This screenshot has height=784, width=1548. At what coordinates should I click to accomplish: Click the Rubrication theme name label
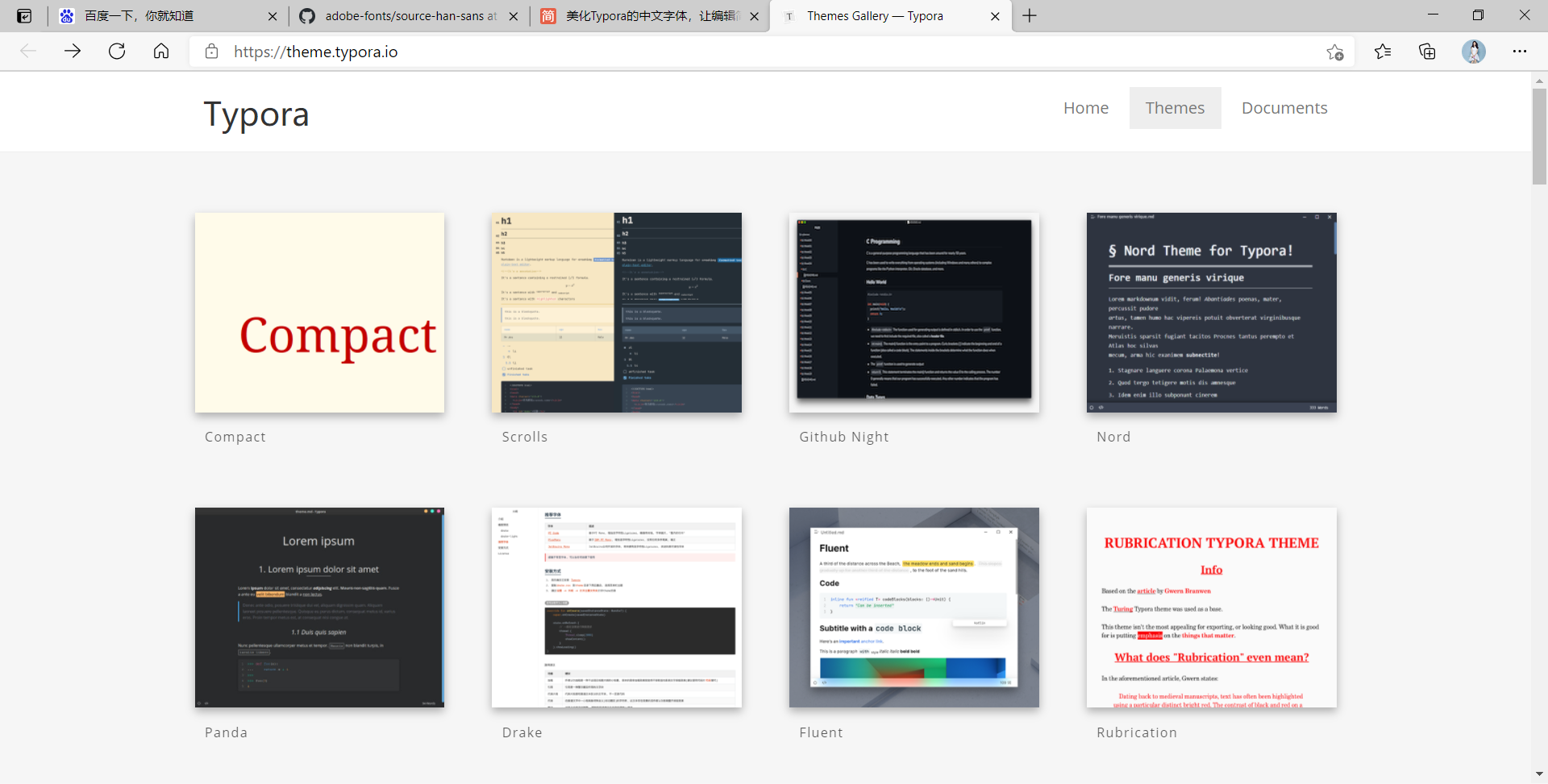[1137, 732]
